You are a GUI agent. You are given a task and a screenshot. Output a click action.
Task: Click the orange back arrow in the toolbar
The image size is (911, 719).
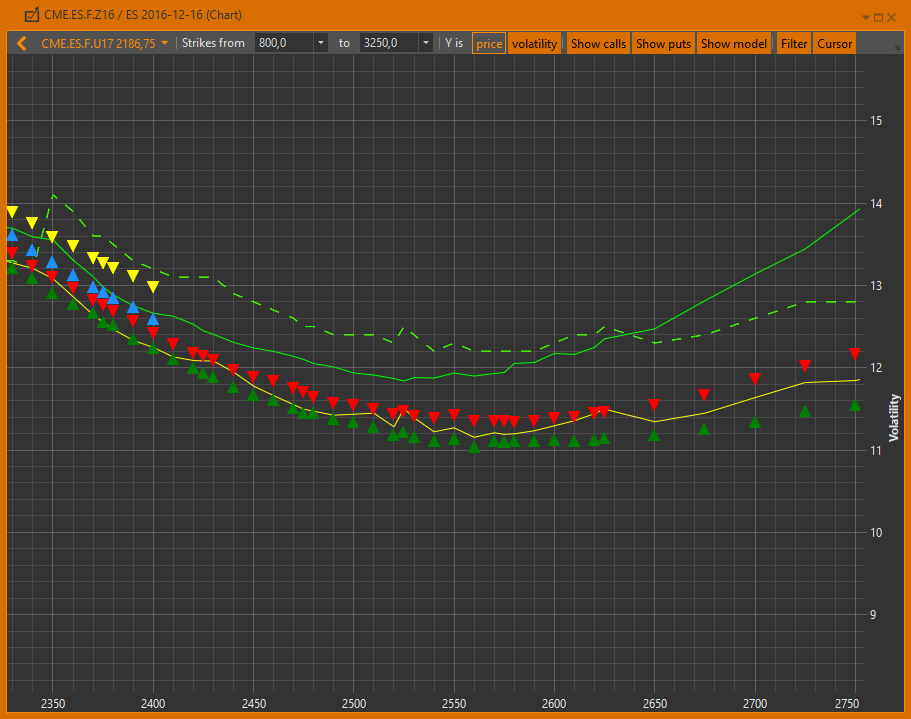coord(21,44)
